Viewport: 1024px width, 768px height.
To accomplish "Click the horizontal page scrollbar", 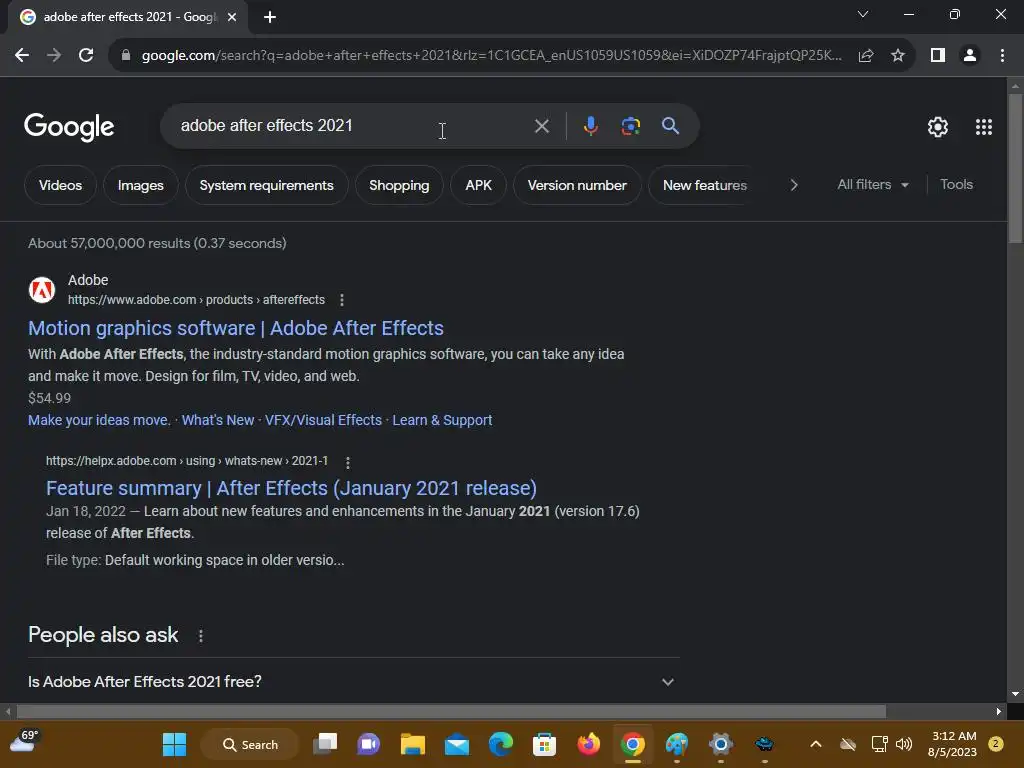I will (451, 711).
